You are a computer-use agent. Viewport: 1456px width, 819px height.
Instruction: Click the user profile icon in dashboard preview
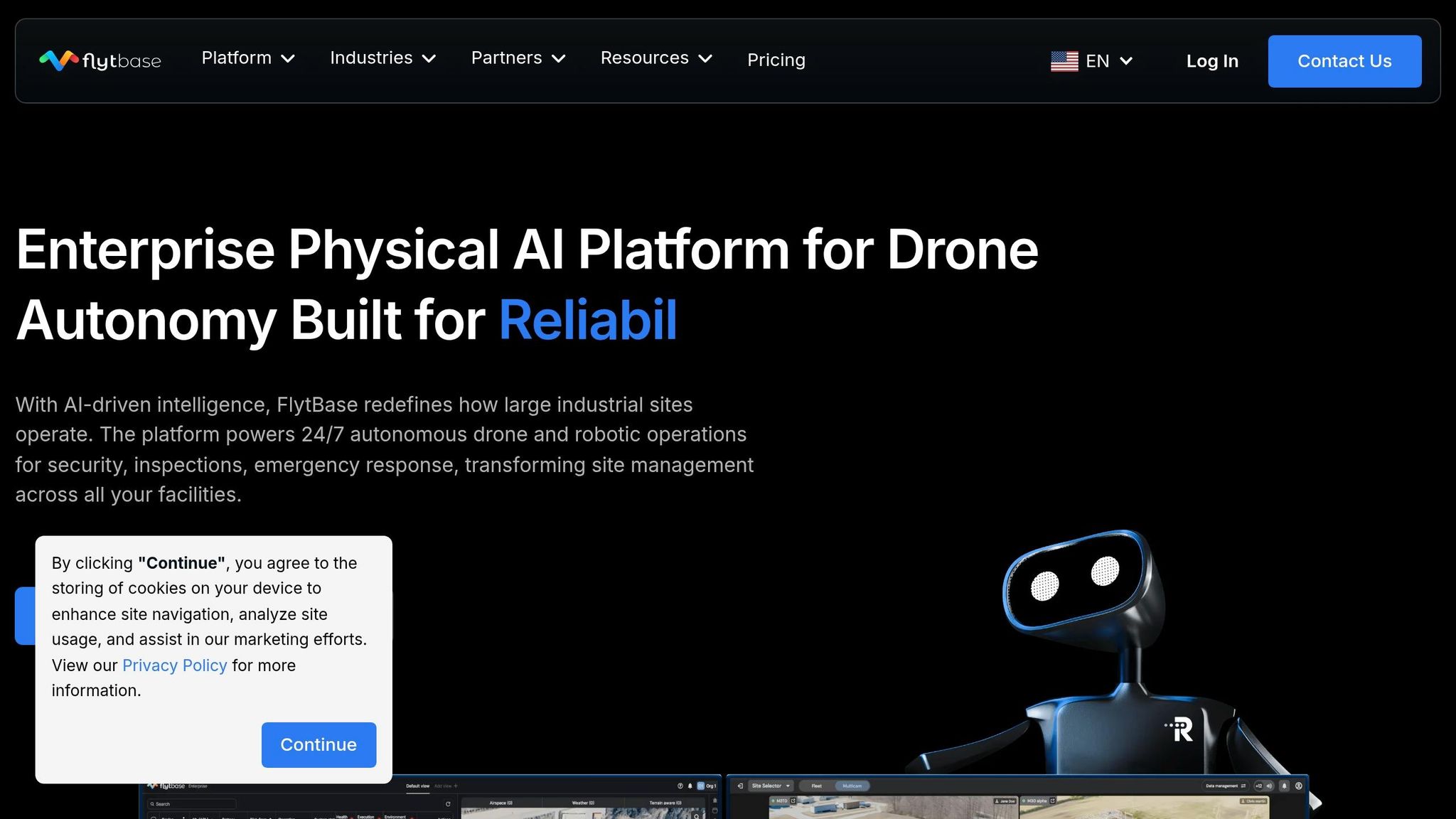coord(1298,786)
